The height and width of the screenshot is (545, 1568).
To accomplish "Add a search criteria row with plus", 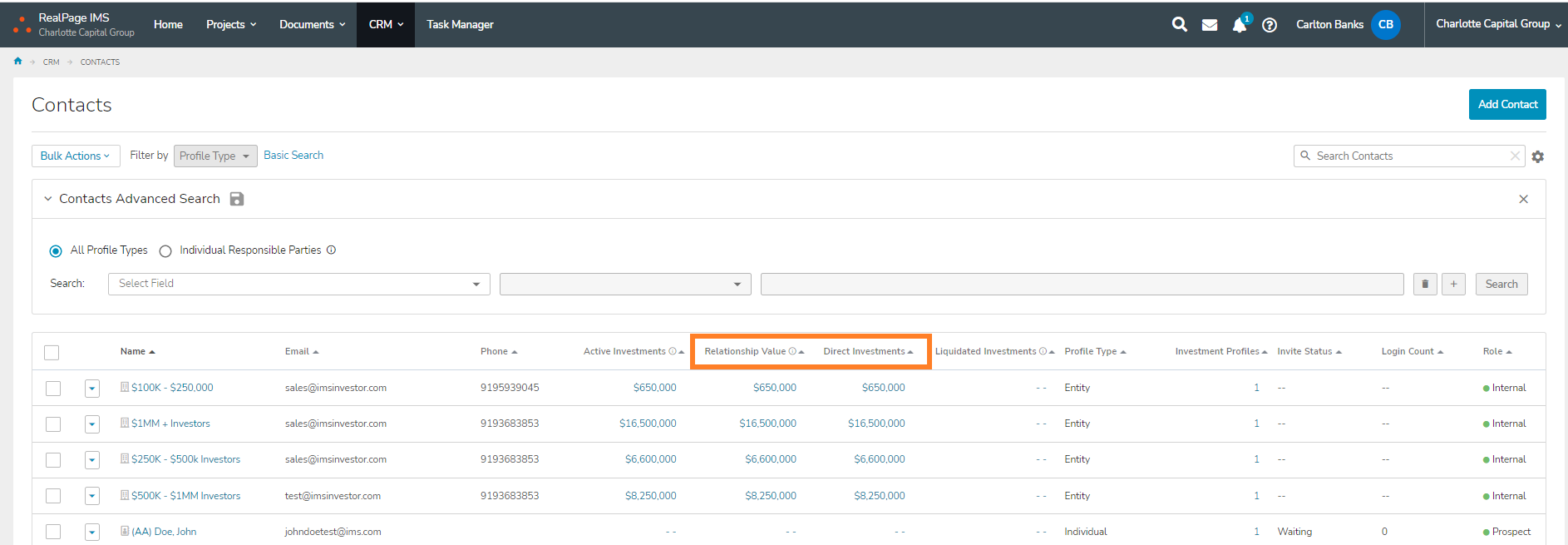I will (1453, 284).
